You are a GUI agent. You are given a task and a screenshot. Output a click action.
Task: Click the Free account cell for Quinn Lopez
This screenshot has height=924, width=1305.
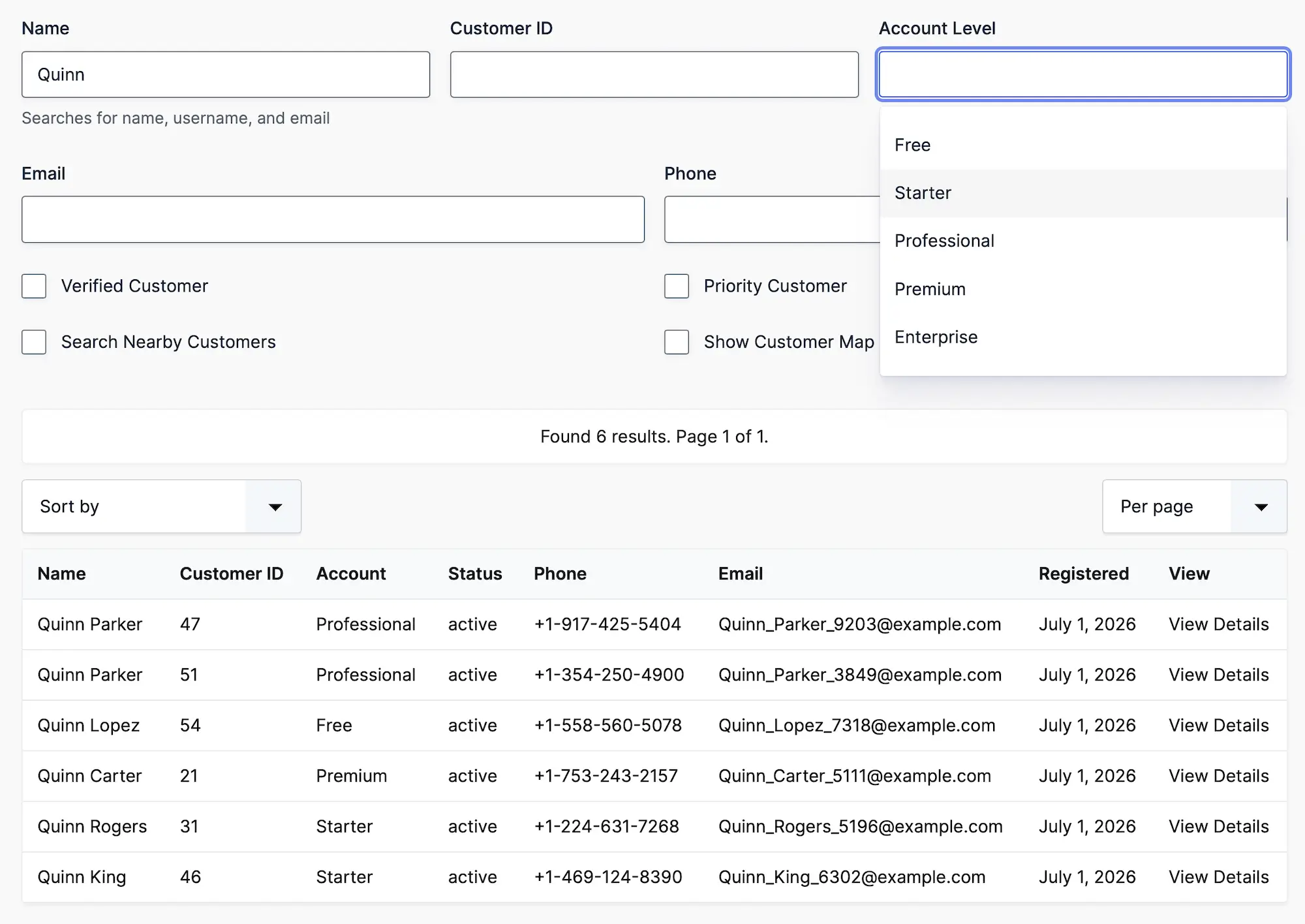[334, 726]
